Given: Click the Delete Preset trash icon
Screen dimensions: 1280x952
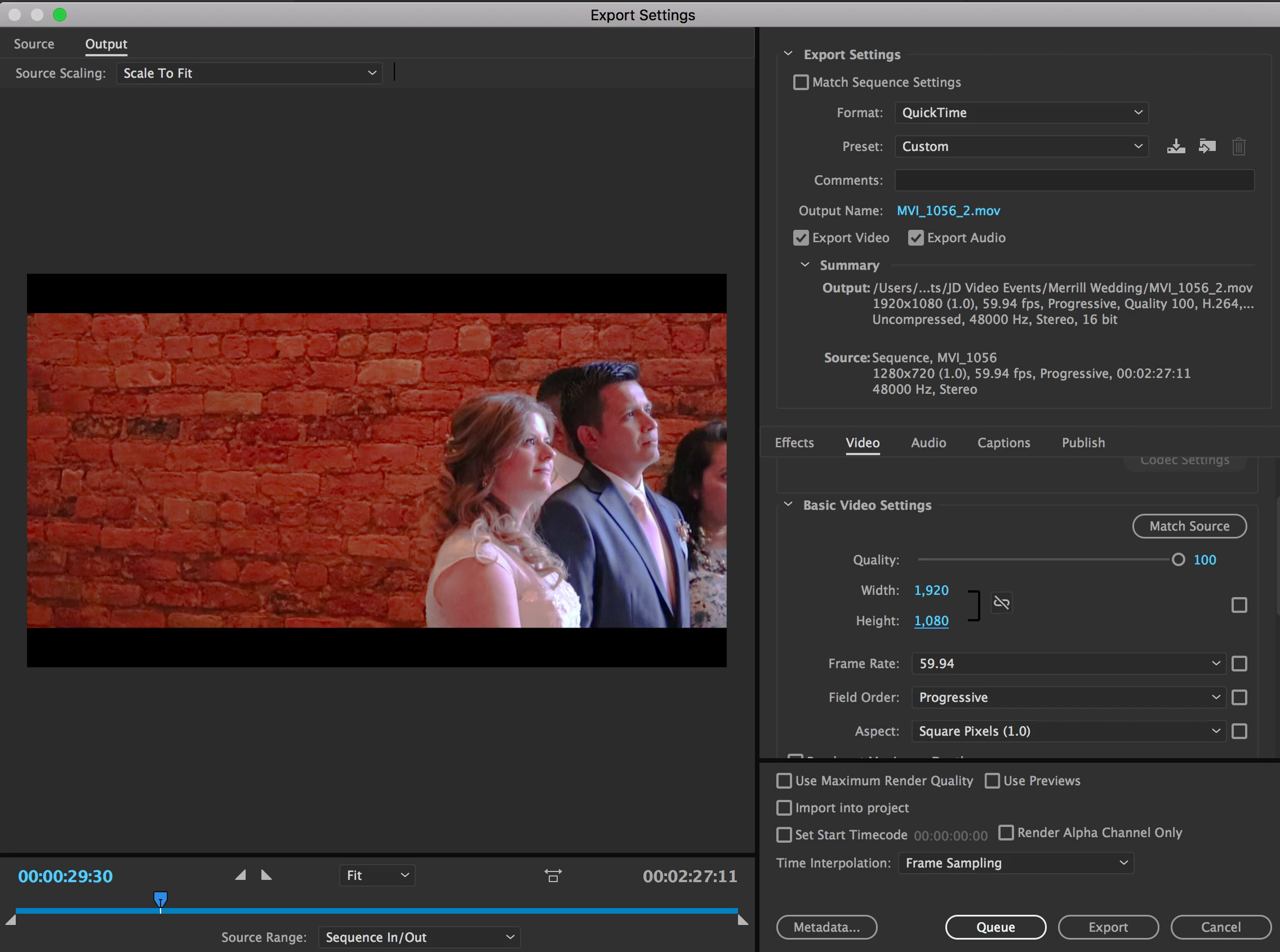Looking at the screenshot, I should (1238, 146).
